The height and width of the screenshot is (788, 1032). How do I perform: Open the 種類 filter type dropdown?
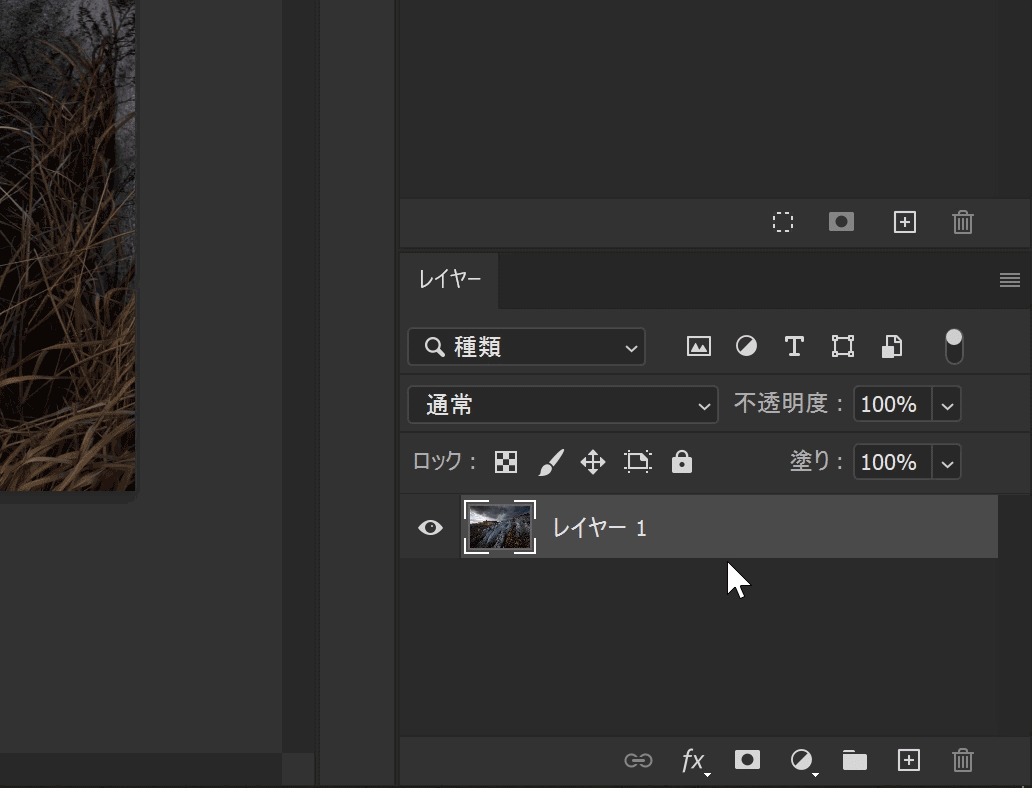click(527, 346)
